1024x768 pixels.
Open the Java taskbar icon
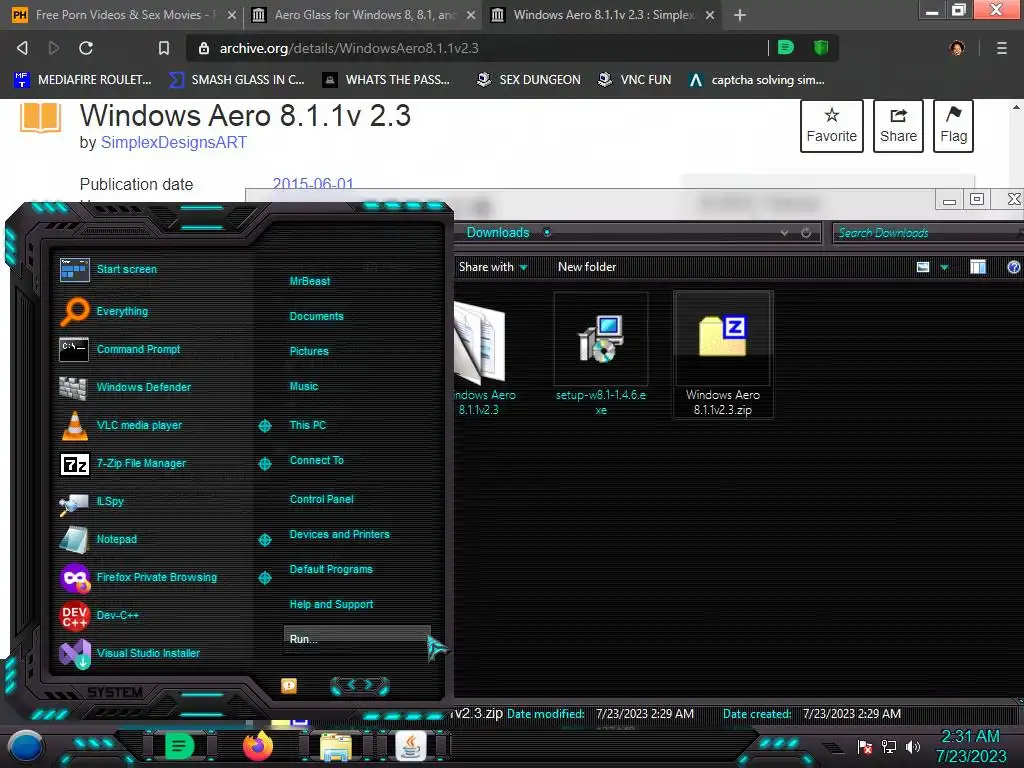[x=411, y=746]
